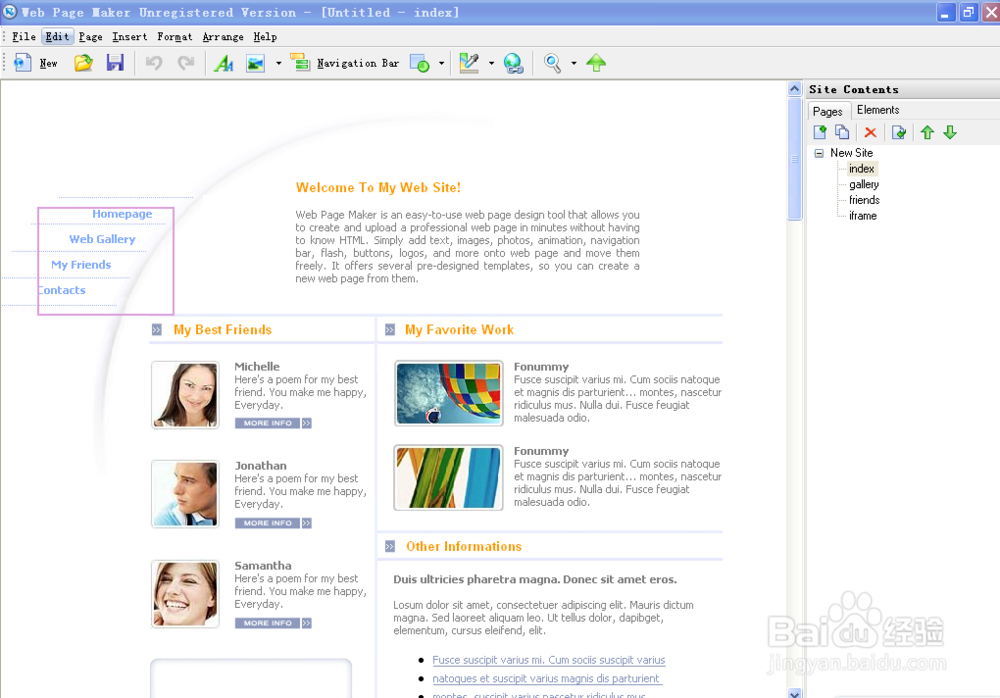Viewport: 1000px width, 698px height.
Task: Click the arrow icon beside My Best Friends
Action: [x=157, y=330]
